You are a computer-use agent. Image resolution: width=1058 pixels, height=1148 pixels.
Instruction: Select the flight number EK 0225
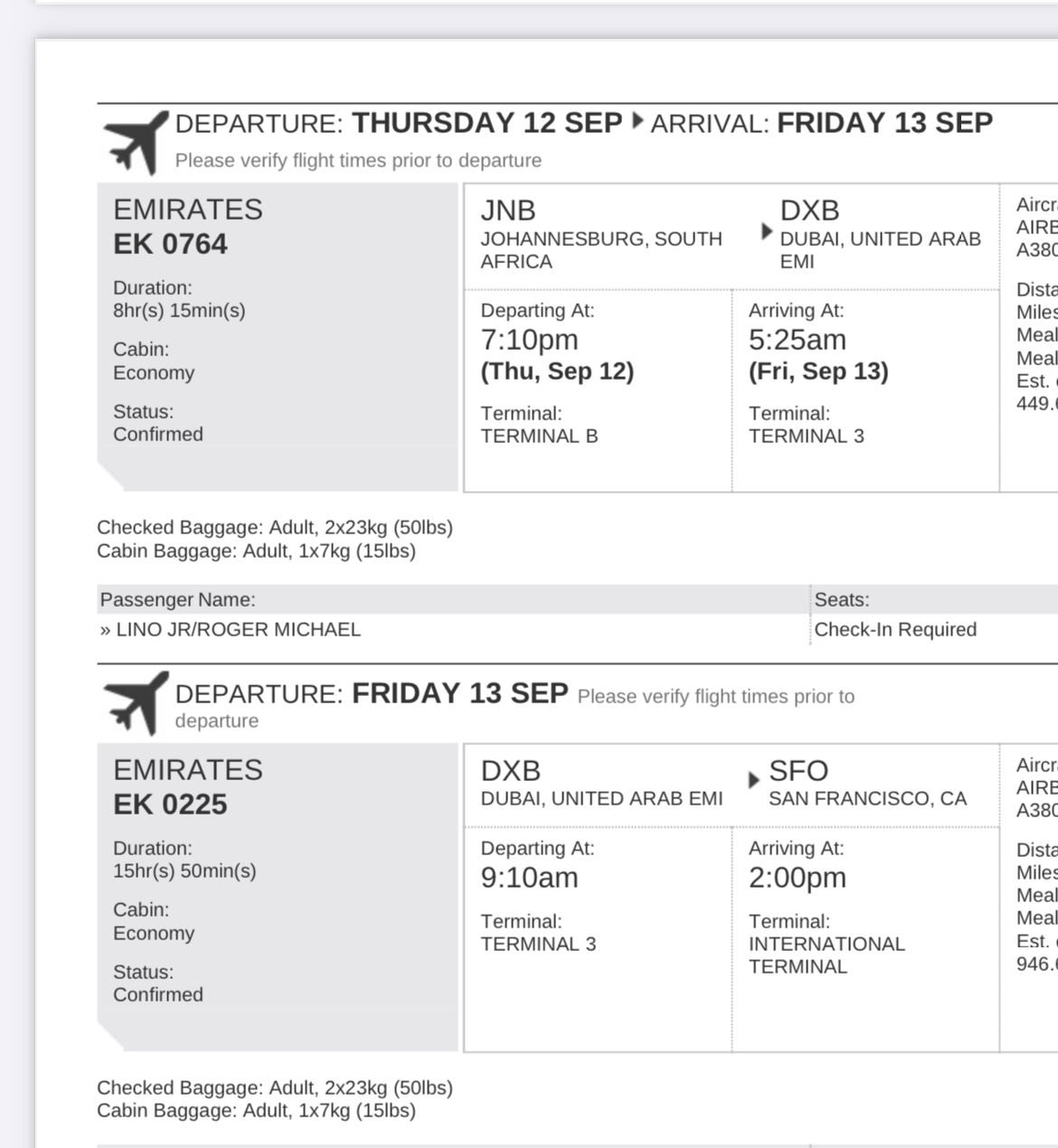[170, 805]
